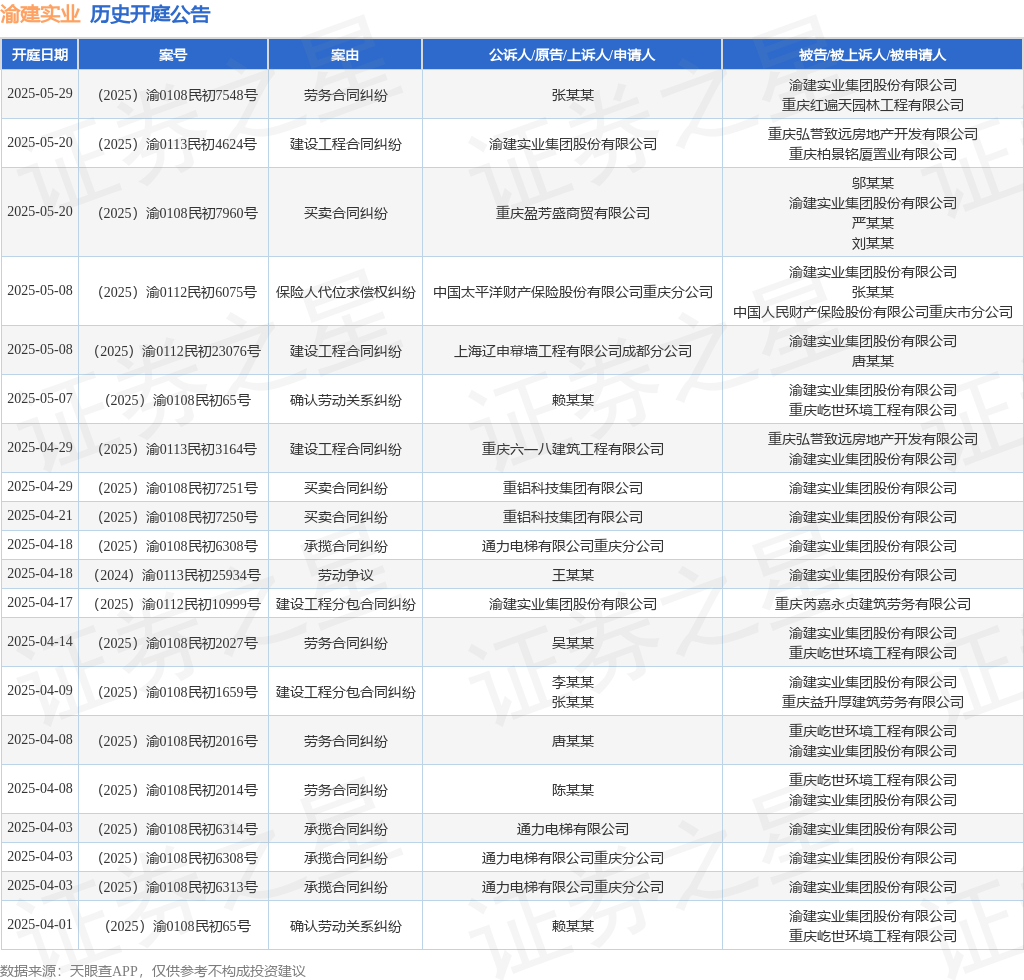The image size is (1024, 980).
Task: Click case number 渝0112民初10999号
Action: (178, 605)
